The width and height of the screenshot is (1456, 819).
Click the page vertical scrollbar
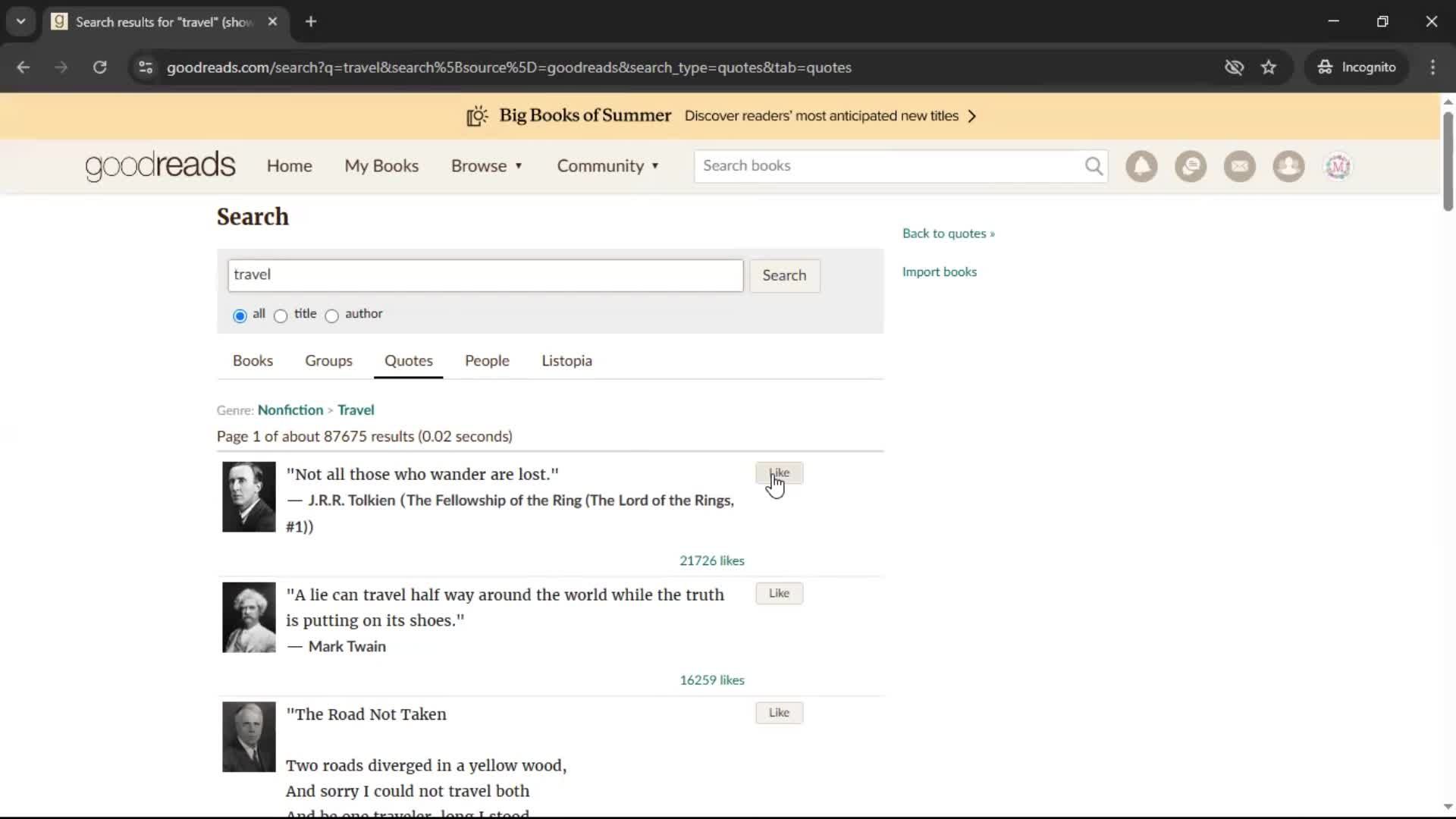coord(1448,162)
